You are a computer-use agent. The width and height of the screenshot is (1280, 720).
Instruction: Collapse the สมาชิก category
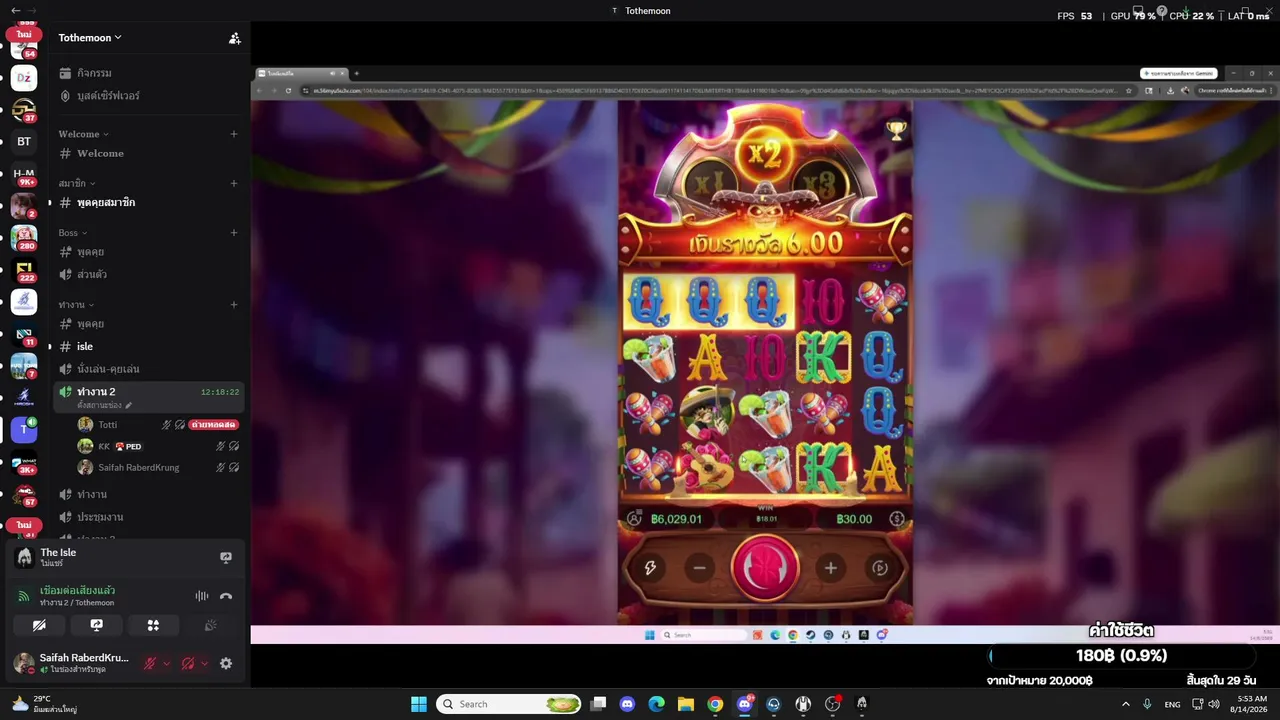coord(77,183)
